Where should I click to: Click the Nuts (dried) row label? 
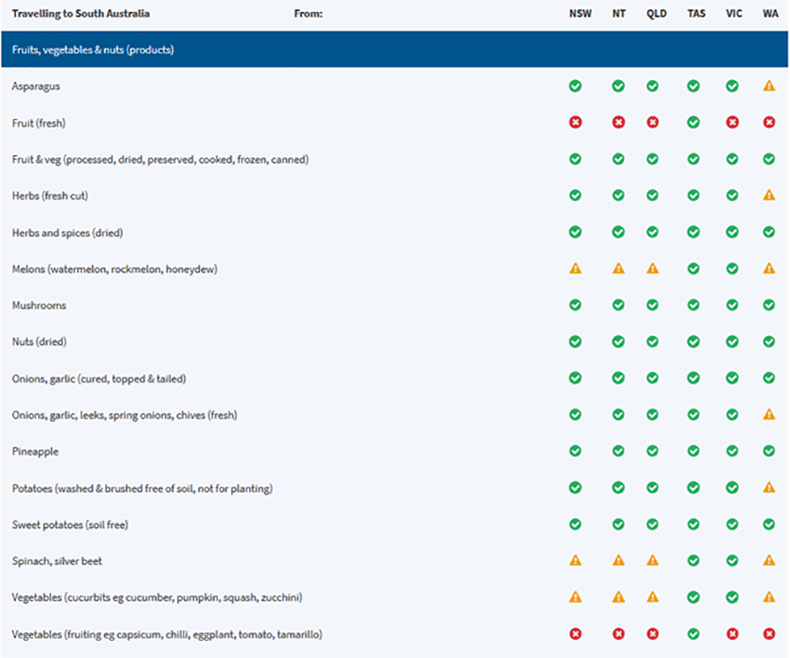[x=39, y=342]
